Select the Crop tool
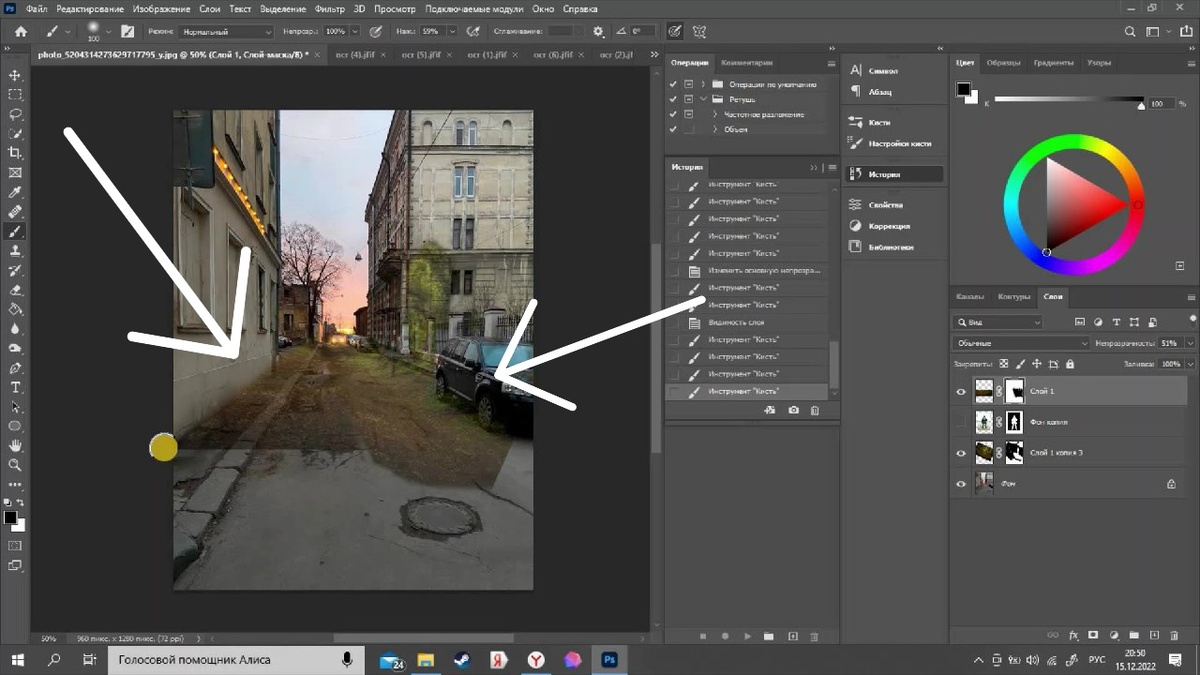1200x675 pixels. point(15,153)
